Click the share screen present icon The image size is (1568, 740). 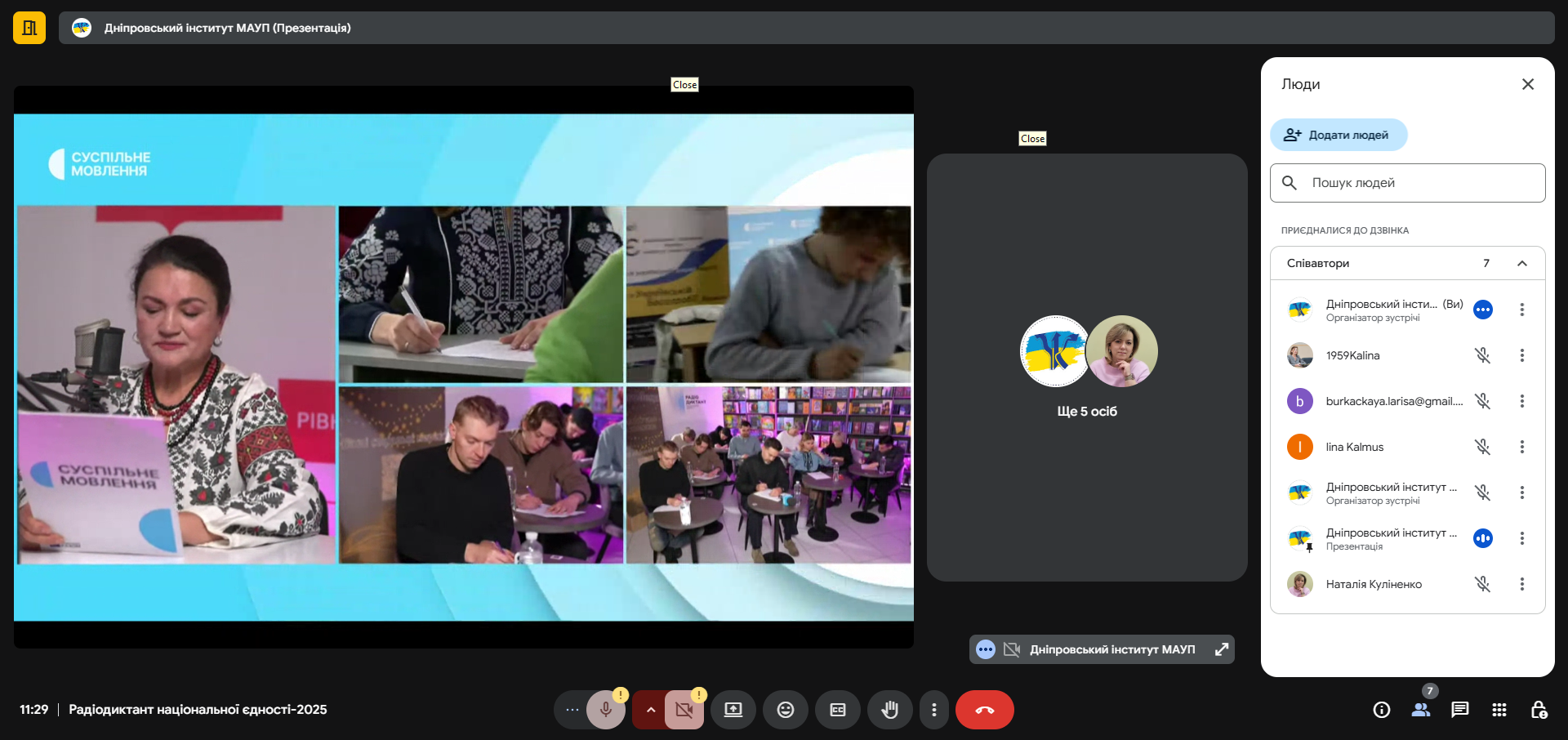click(733, 710)
